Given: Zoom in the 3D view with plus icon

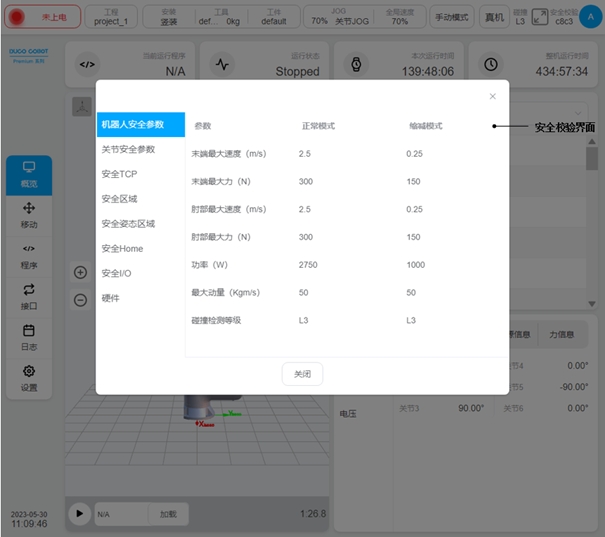Looking at the screenshot, I should (81, 272).
